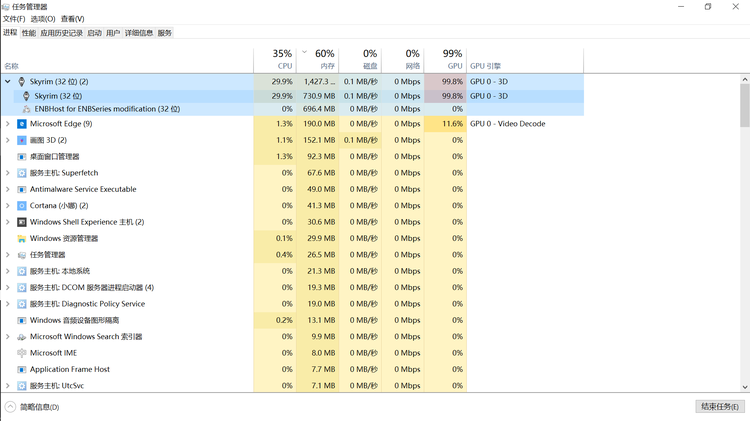
Task: Click the UtcSvc service host icon
Action: point(22,386)
